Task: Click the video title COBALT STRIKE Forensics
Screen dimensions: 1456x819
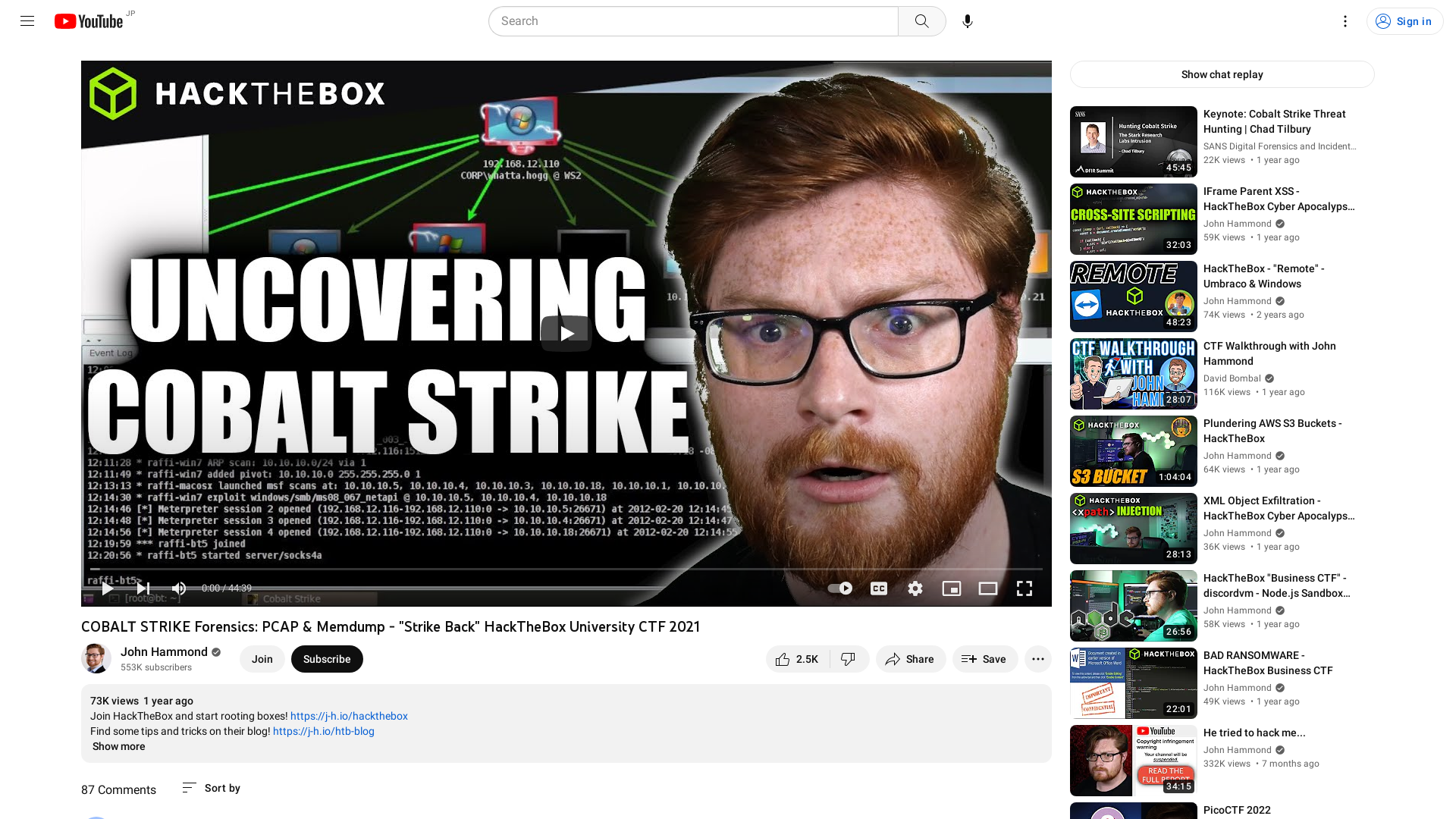Action: (391, 626)
